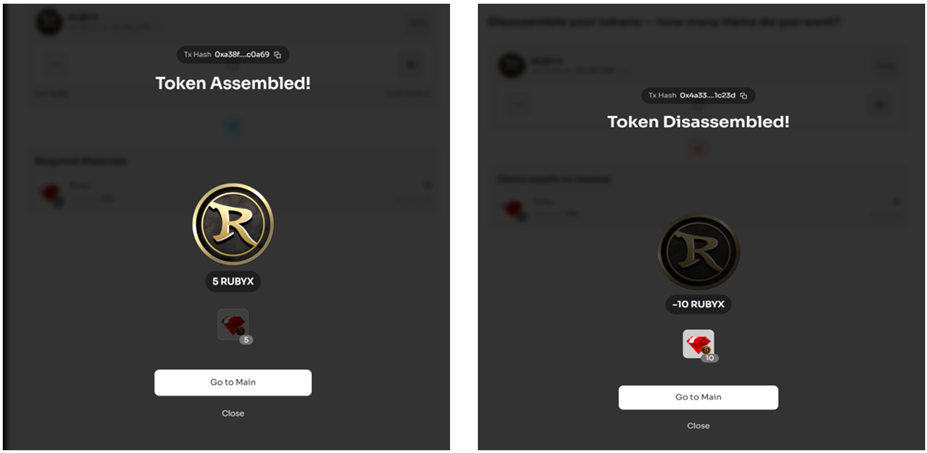Click the dimmed RUBYX avatar behind Disassembled dialog
Screen dimensions: 927x453
[x=513, y=65]
